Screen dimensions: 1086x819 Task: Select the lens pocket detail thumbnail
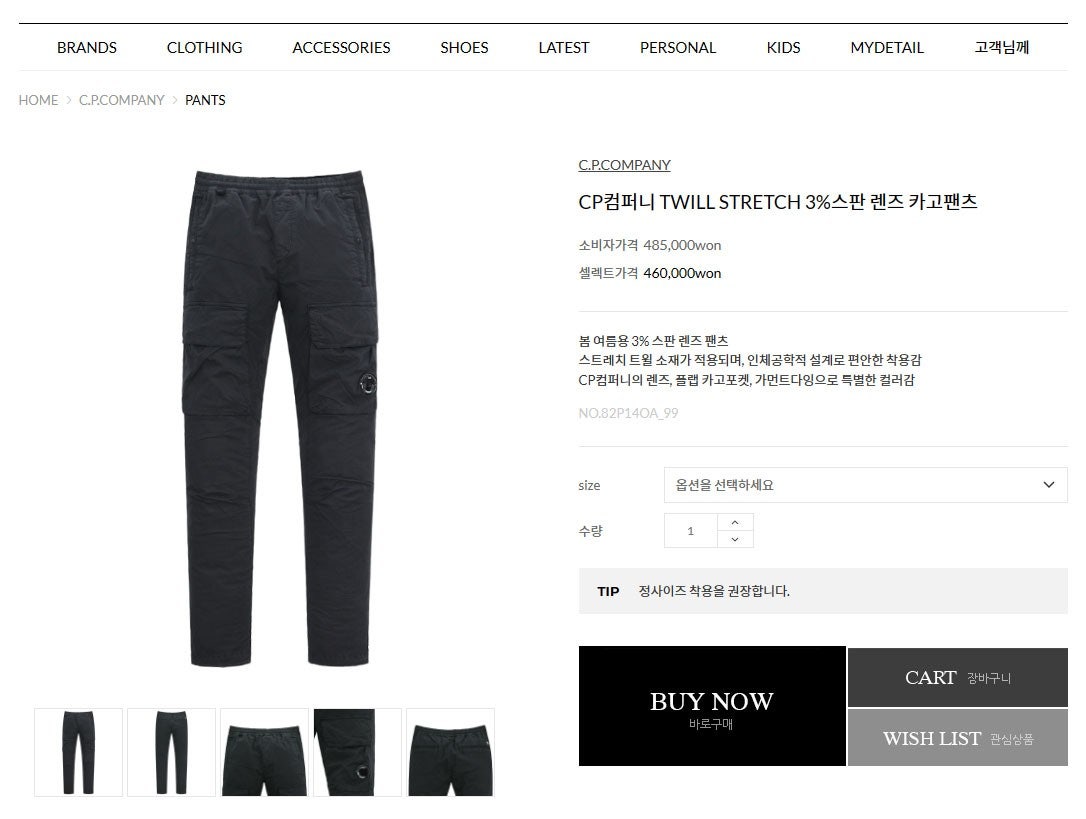click(x=357, y=752)
